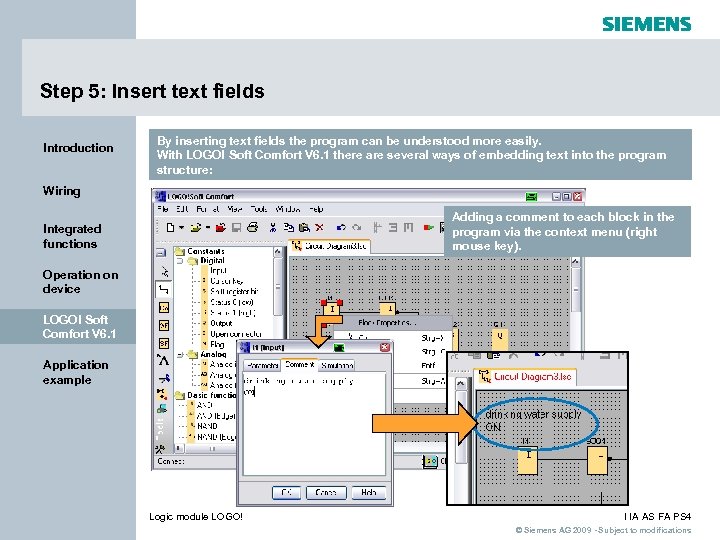
Task: Select the cut/join connection tool icon
Action: pos(163,378)
